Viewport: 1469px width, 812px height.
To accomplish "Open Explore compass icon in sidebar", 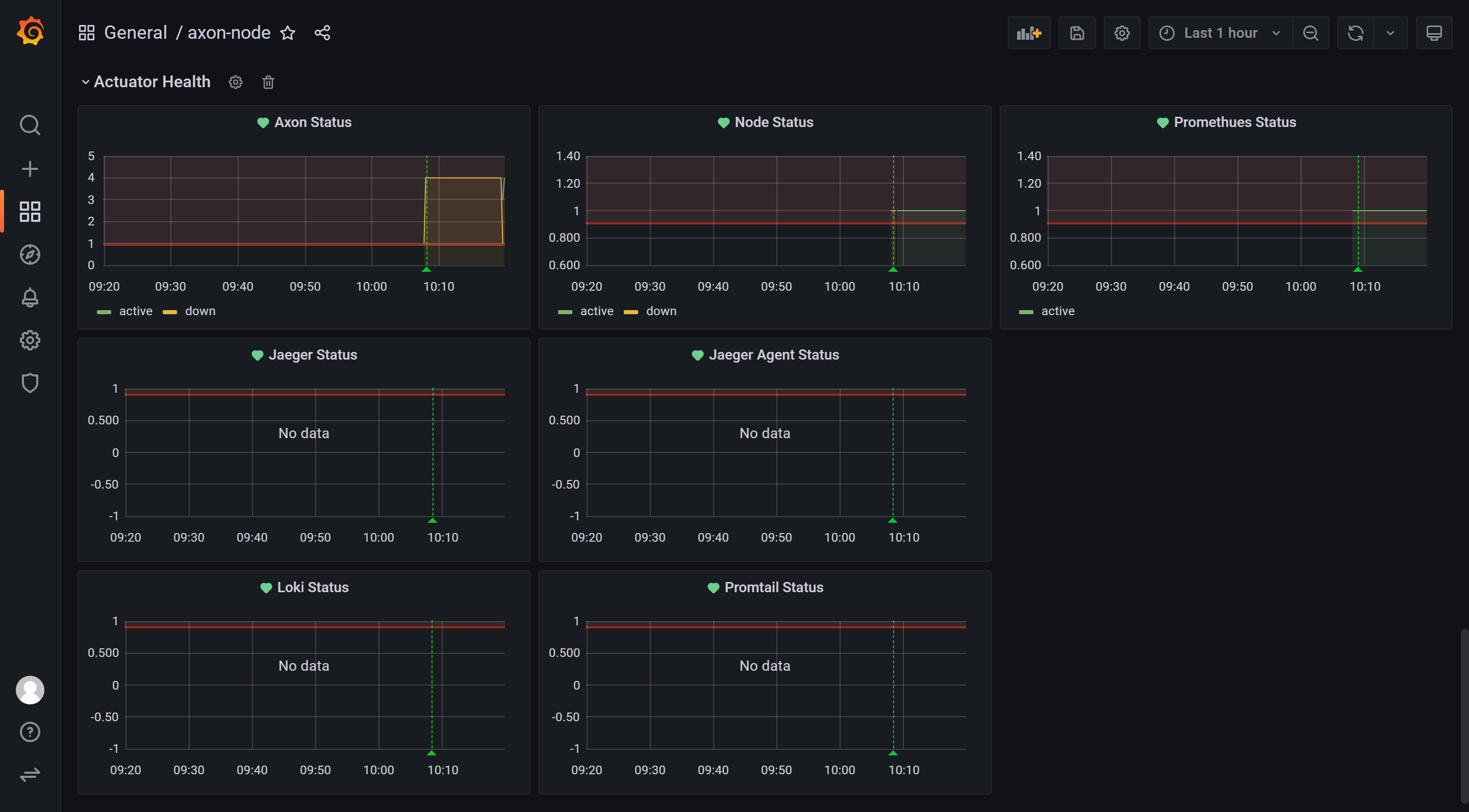I will (x=30, y=255).
